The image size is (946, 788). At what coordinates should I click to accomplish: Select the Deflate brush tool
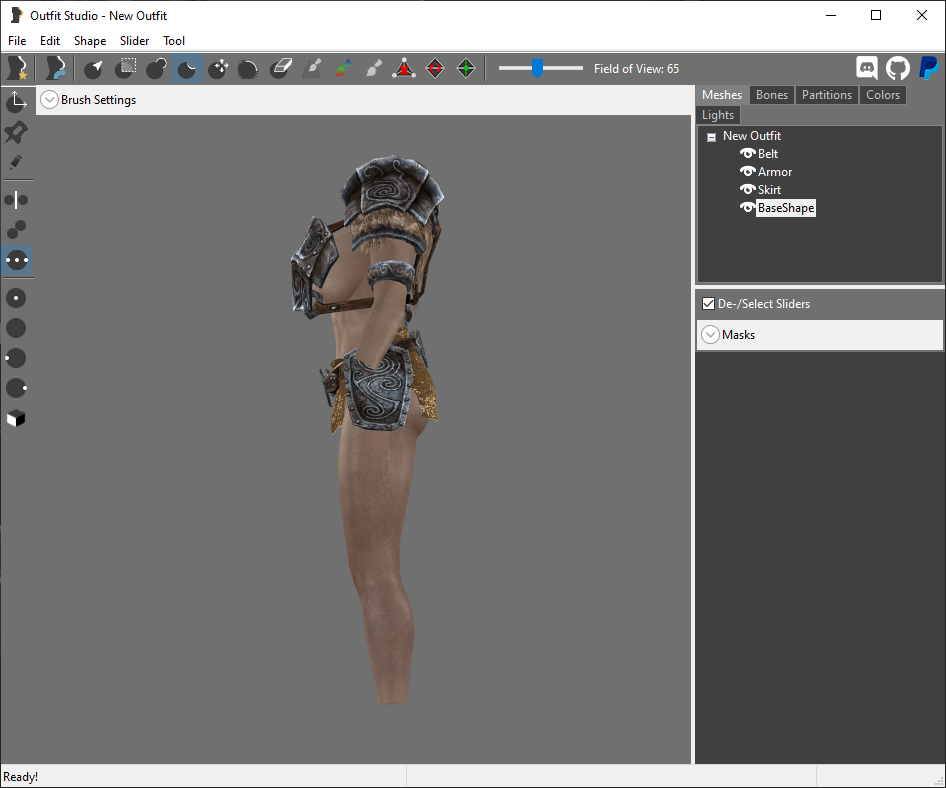pos(188,68)
